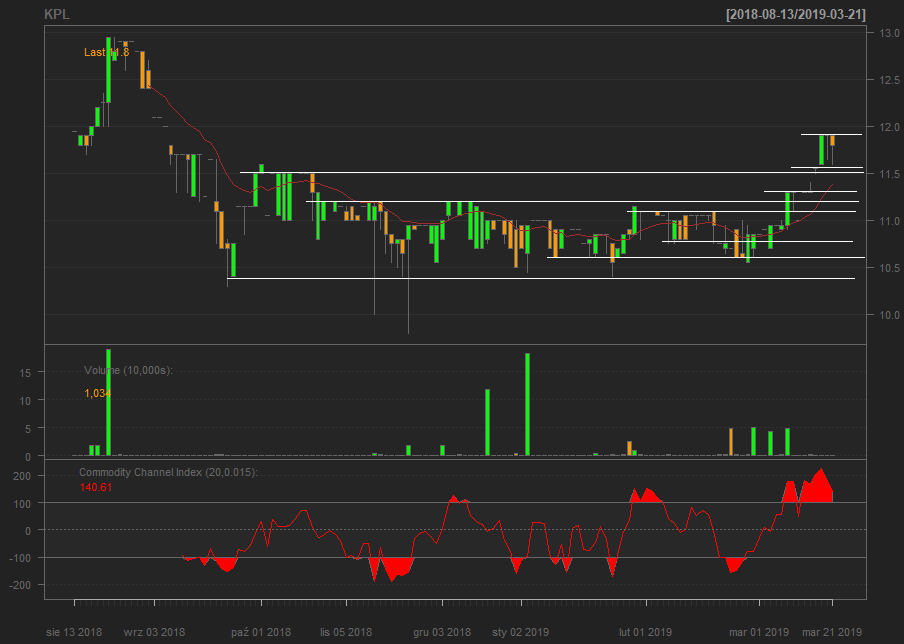
Task: Click the 'lis 05 2018' date label
Action: [x=346, y=632]
